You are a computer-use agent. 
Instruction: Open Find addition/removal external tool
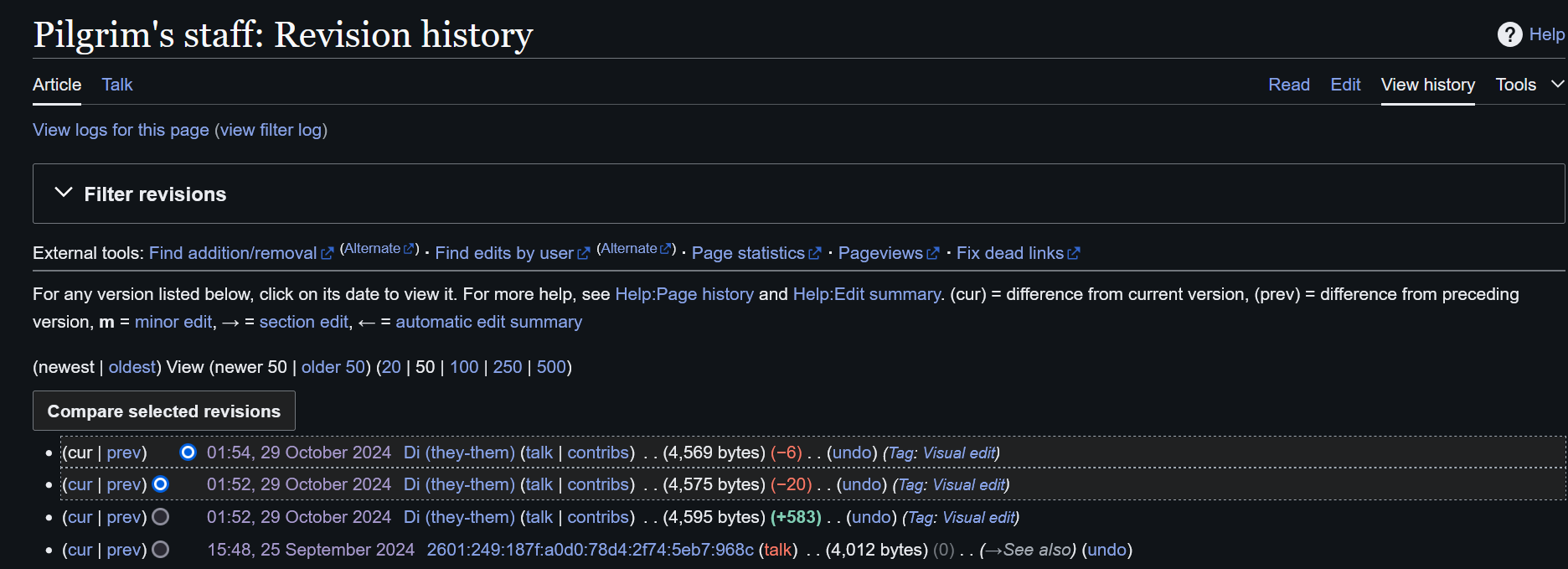[x=241, y=253]
